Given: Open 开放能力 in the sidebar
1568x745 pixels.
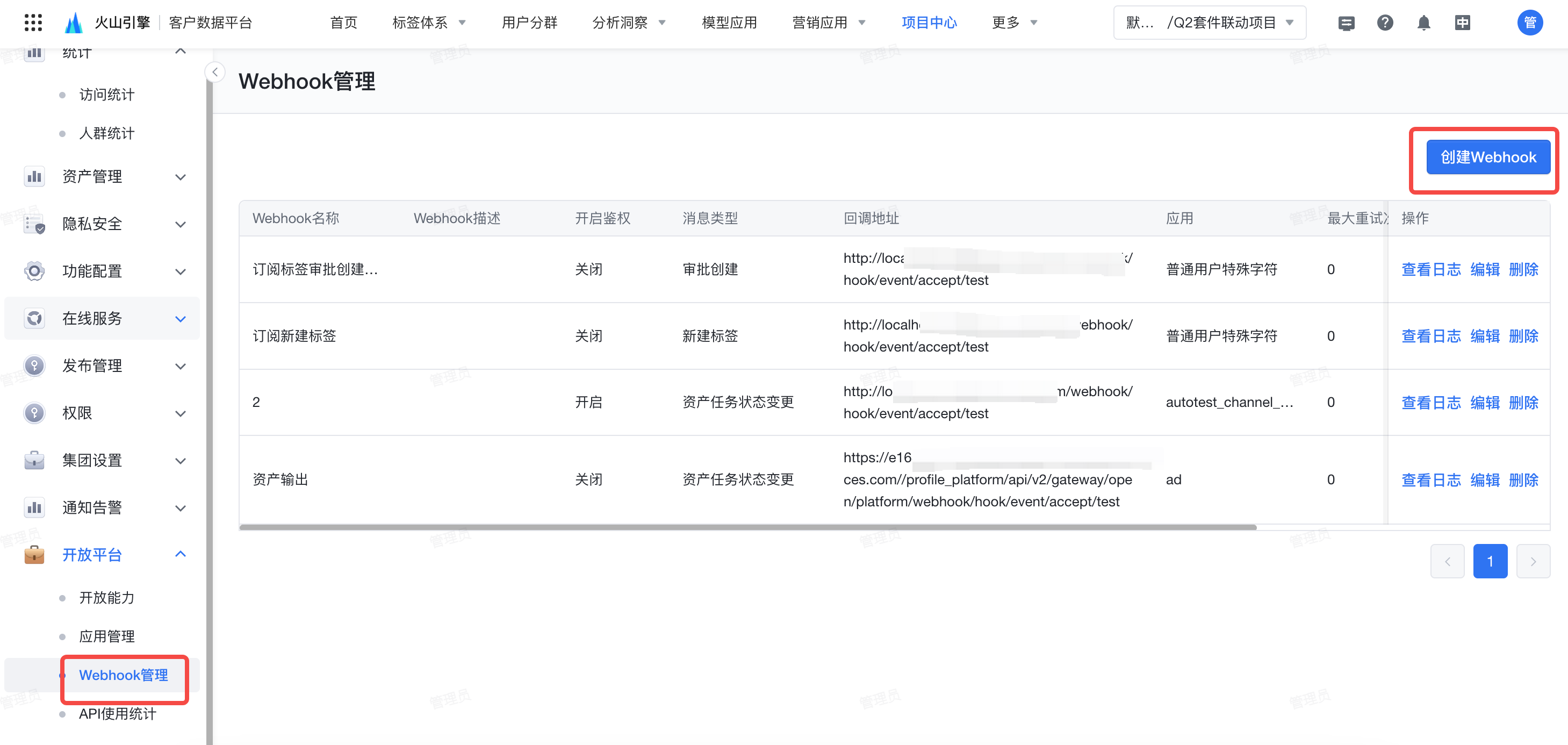Looking at the screenshot, I should [x=106, y=598].
